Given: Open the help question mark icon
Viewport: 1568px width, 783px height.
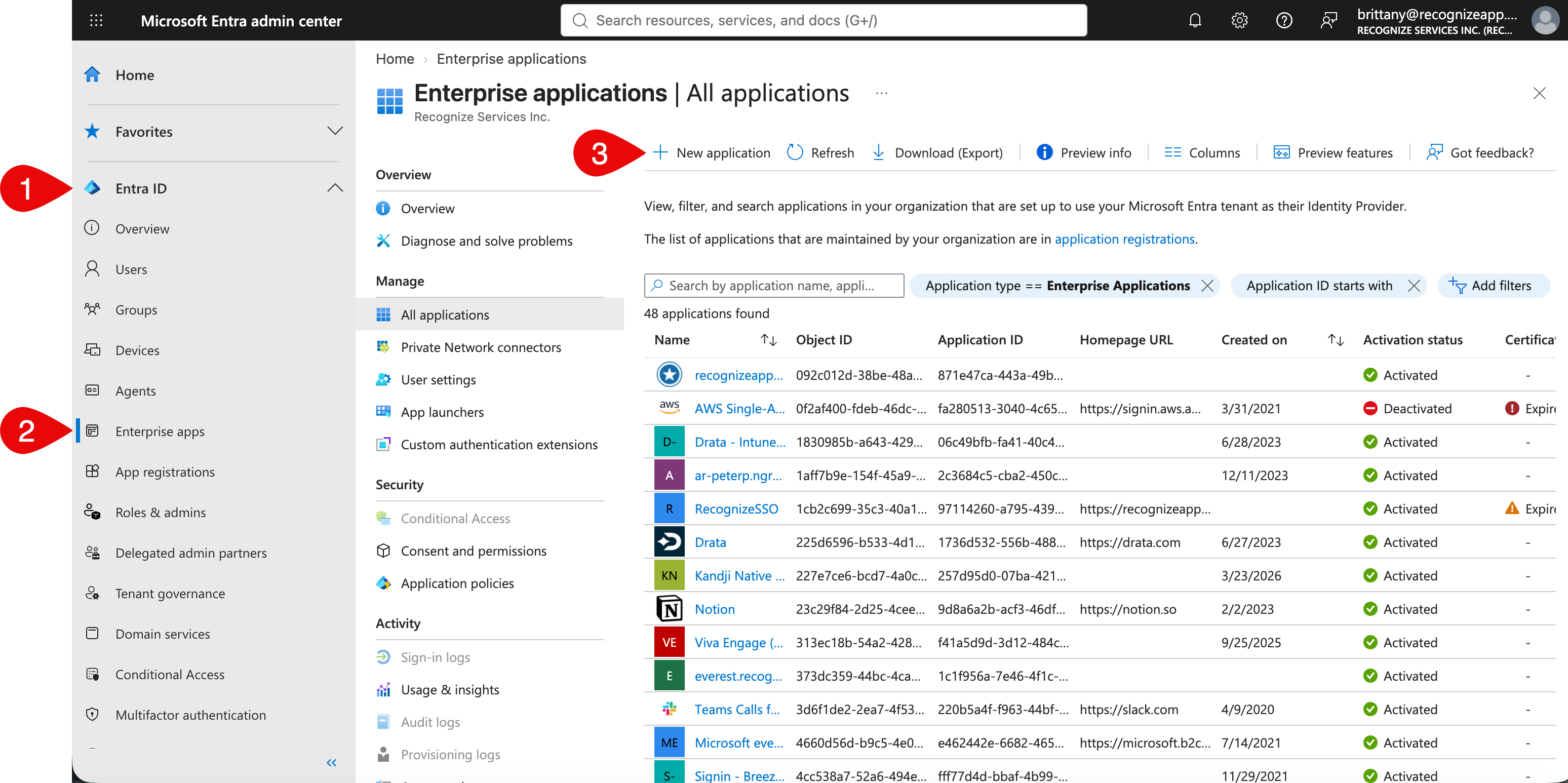Looking at the screenshot, I should coord(1284,21).
